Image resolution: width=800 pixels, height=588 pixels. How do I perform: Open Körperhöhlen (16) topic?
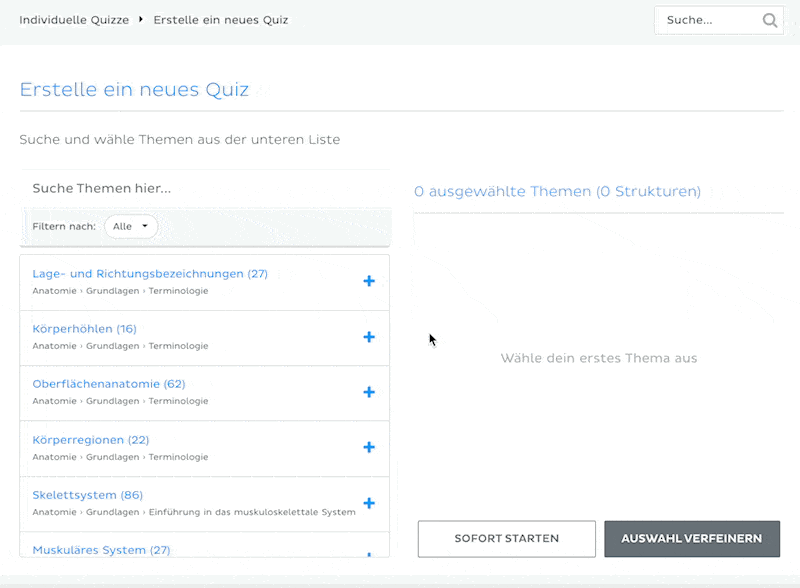coord(85,329)
